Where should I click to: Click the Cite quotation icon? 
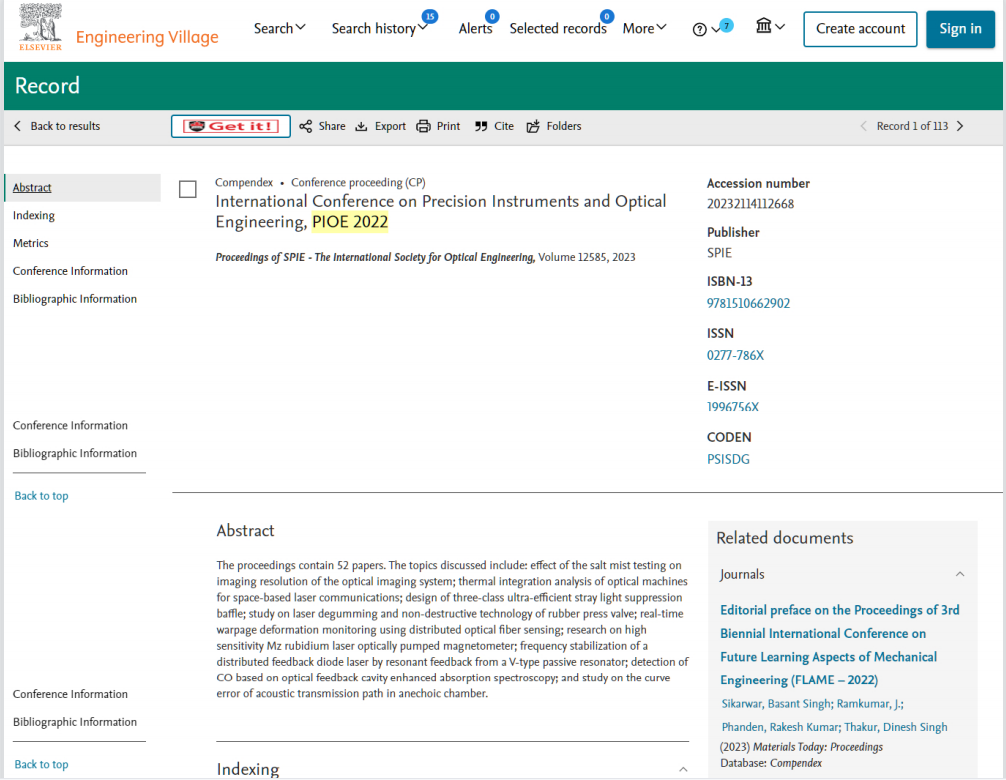point(481,126)
